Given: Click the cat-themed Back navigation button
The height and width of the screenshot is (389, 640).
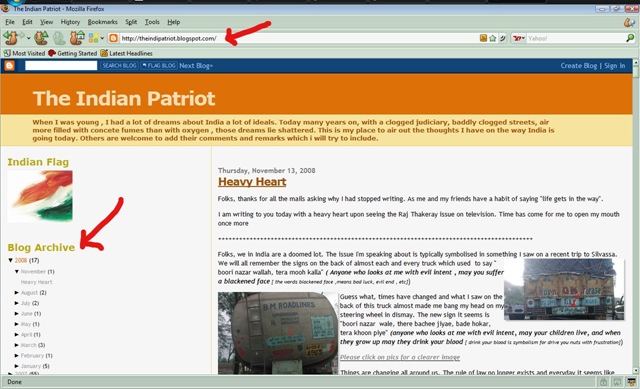Looking at the screenshot, I should 10,38.
